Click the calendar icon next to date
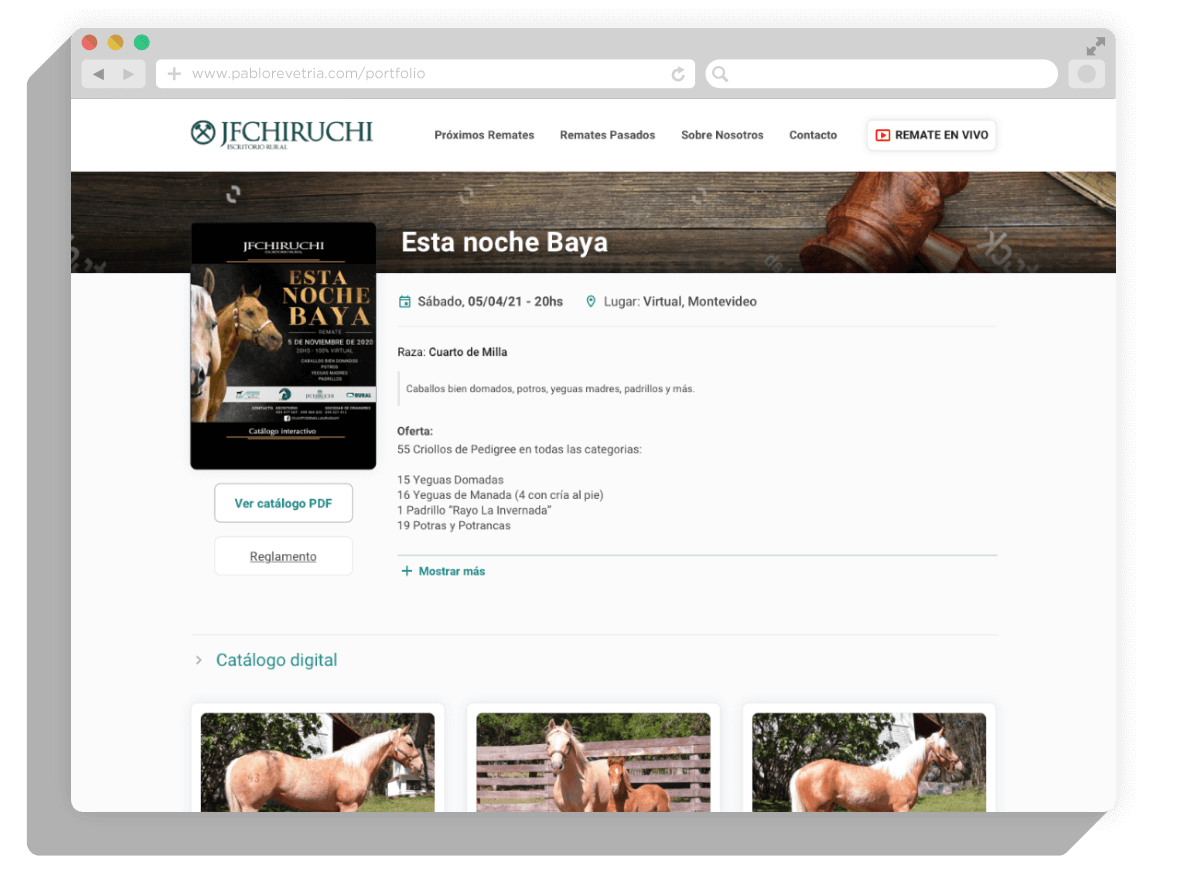 pyautogui.click(x=405, y=302)
